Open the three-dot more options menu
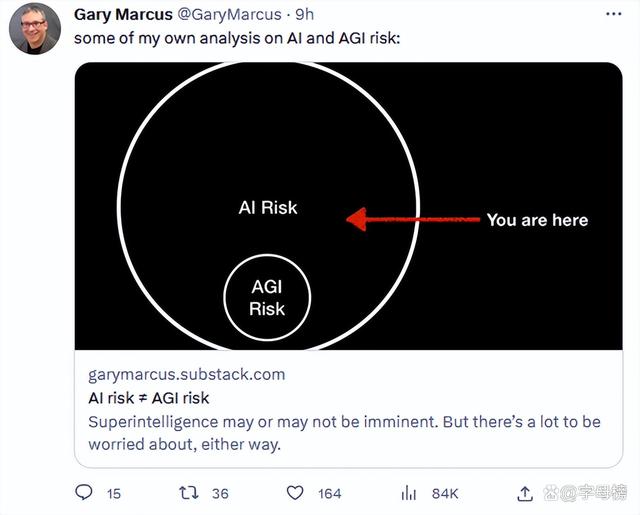640x515 pixels. pyautogui.click(x=613, y=14)
